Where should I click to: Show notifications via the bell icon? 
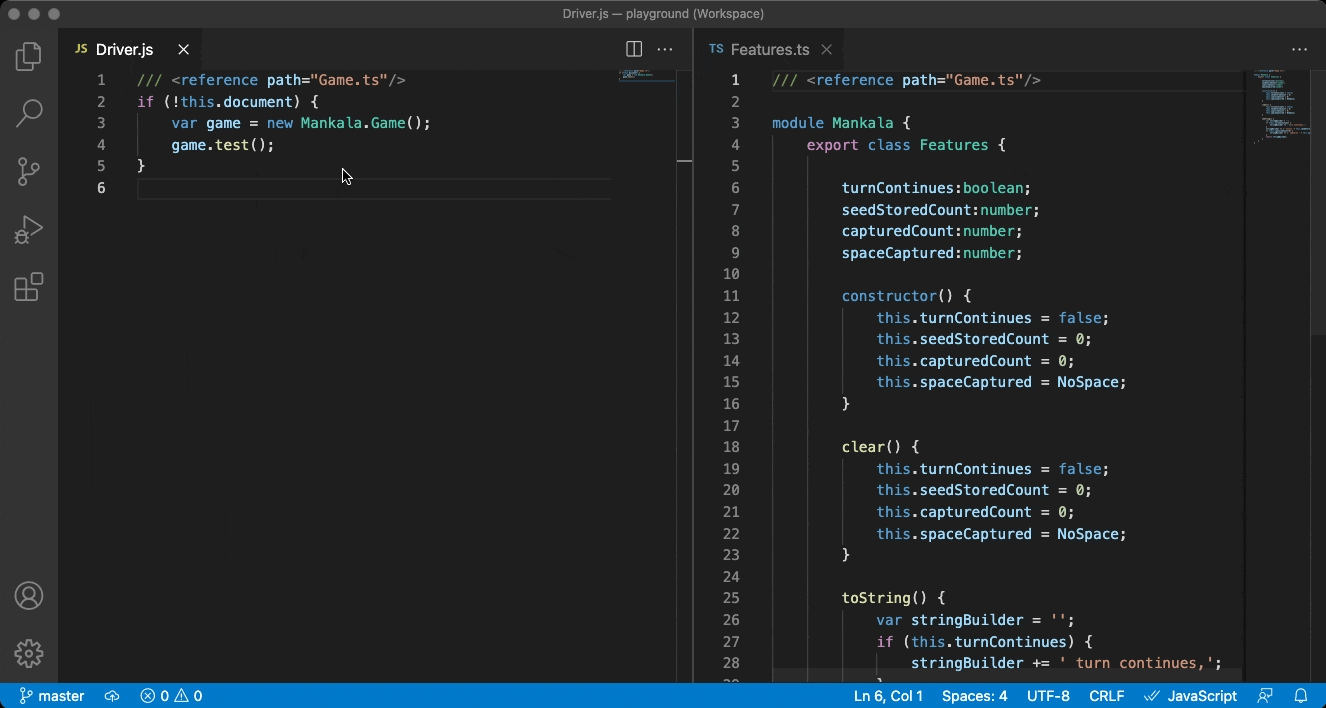coord(1301,696)
